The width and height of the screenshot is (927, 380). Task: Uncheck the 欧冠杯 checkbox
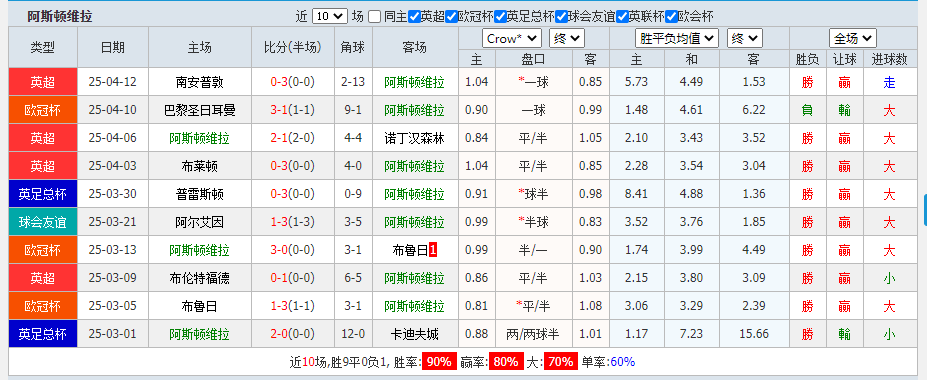click(x=452, y=17)
